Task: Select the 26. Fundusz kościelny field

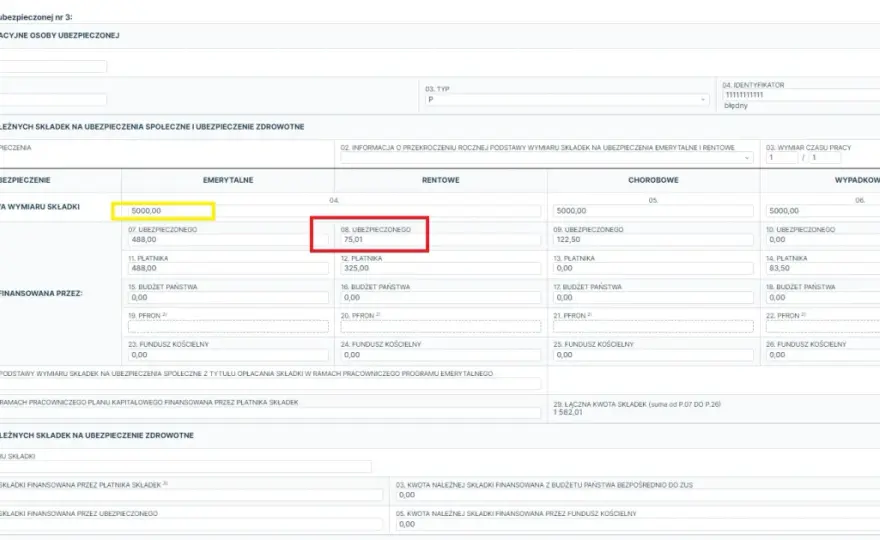Action: (823, 355)
